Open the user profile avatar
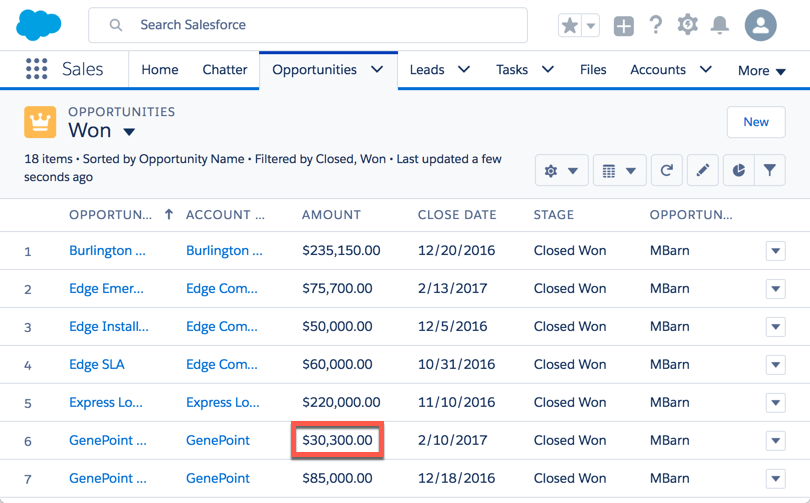 760,25
